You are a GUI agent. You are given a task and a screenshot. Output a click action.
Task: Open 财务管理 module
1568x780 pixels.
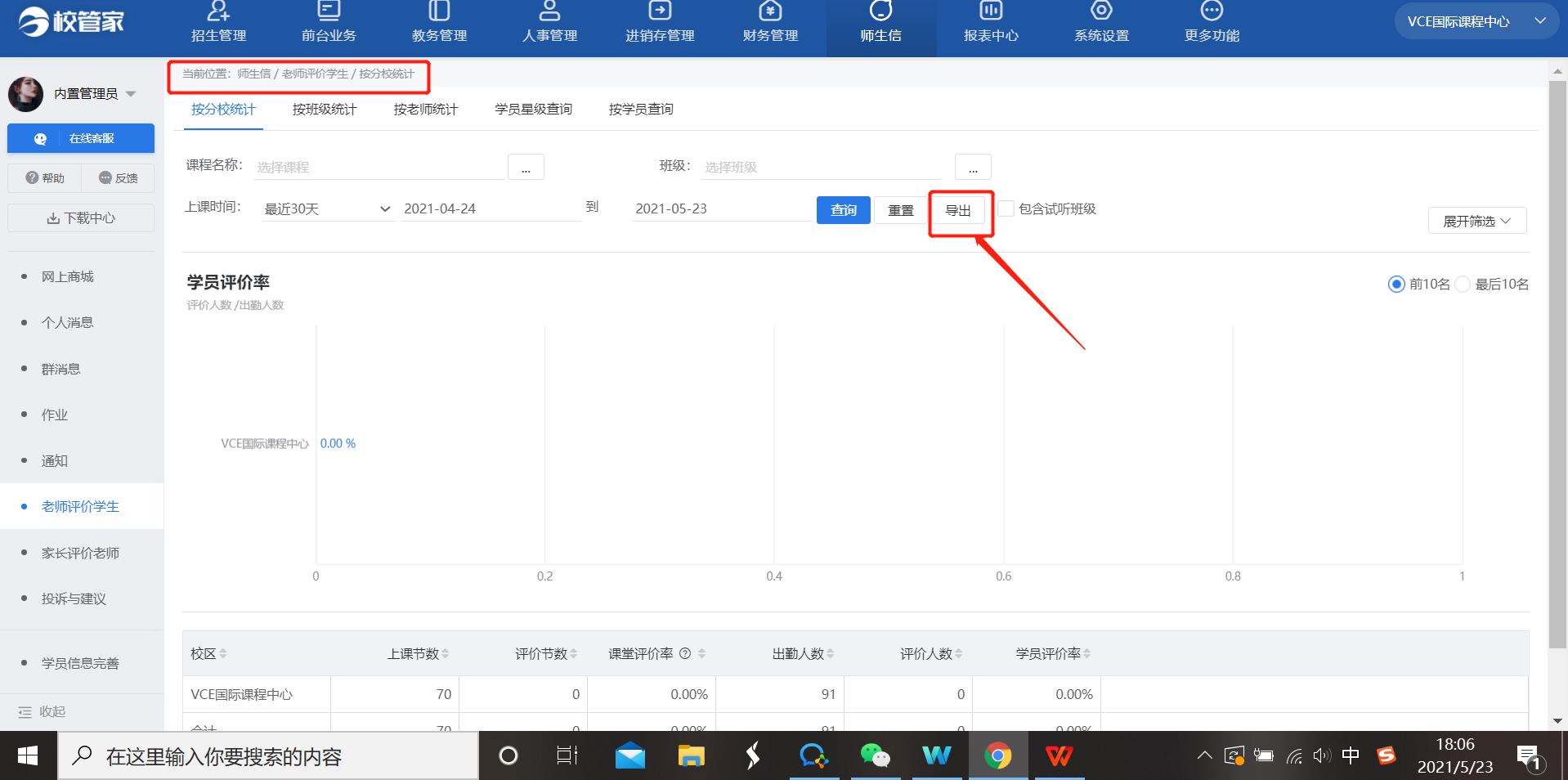[770, 23]
